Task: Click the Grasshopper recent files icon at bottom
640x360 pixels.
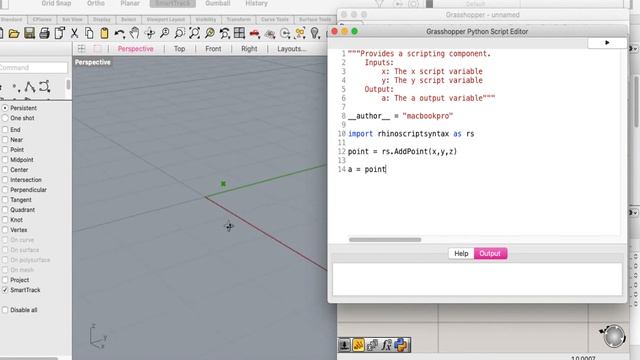Action: tap(358, 345)
